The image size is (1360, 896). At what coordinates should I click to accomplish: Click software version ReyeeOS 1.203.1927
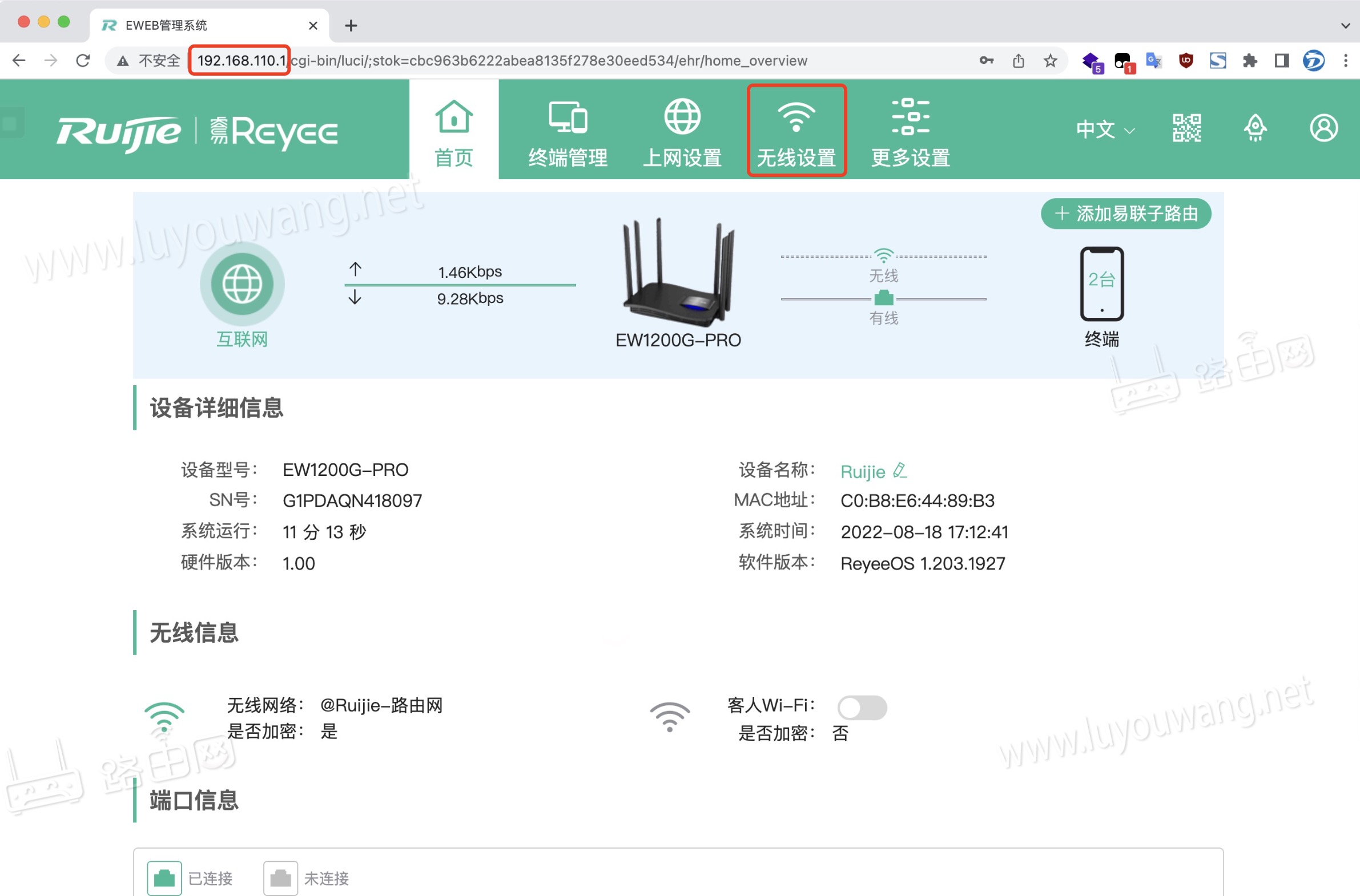click(x=923, y=563)
